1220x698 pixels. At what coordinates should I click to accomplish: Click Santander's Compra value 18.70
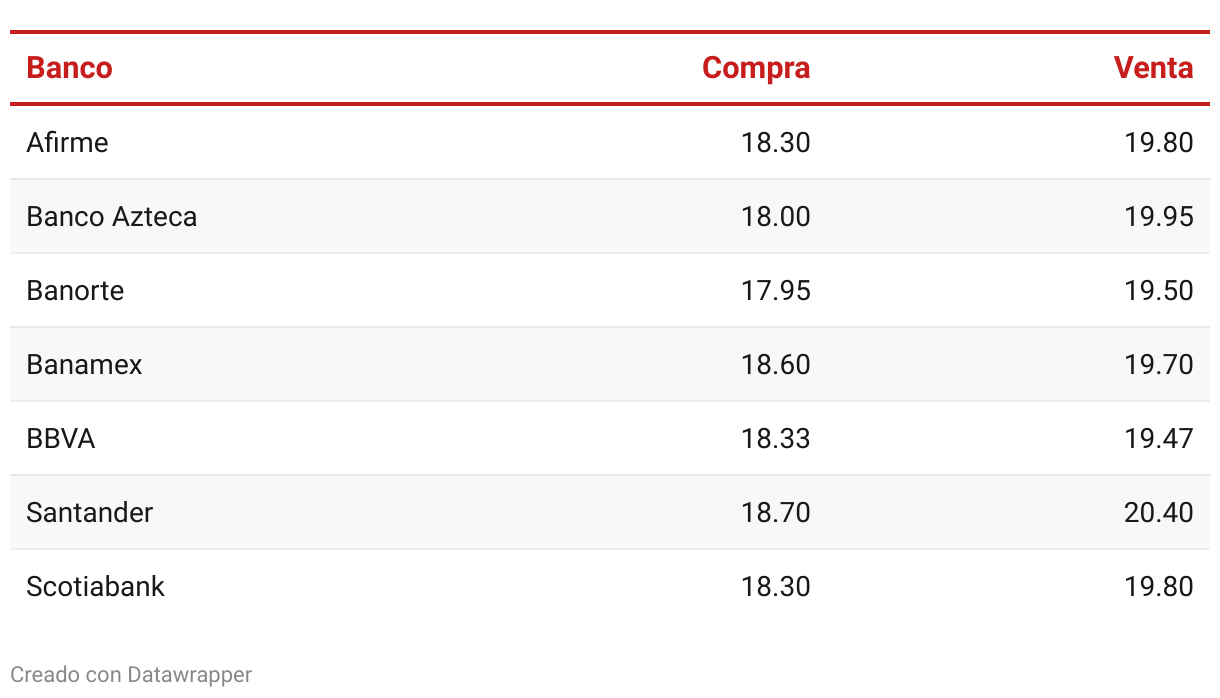tap(776, 512)
